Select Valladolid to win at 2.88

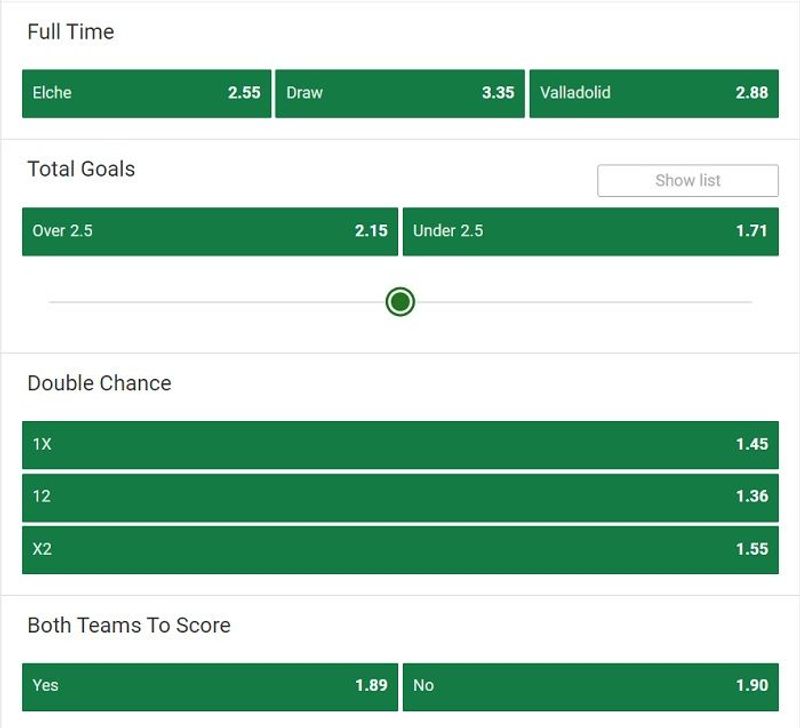point(654,93)
